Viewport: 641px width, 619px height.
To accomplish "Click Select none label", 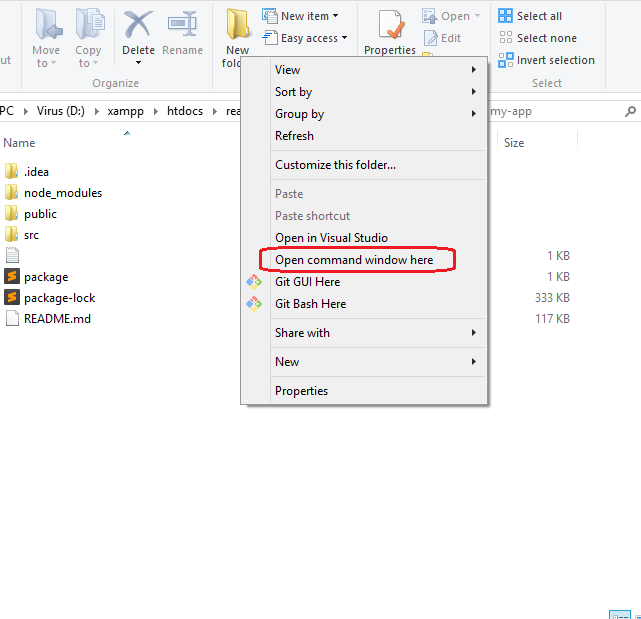I will coord(547,38).
